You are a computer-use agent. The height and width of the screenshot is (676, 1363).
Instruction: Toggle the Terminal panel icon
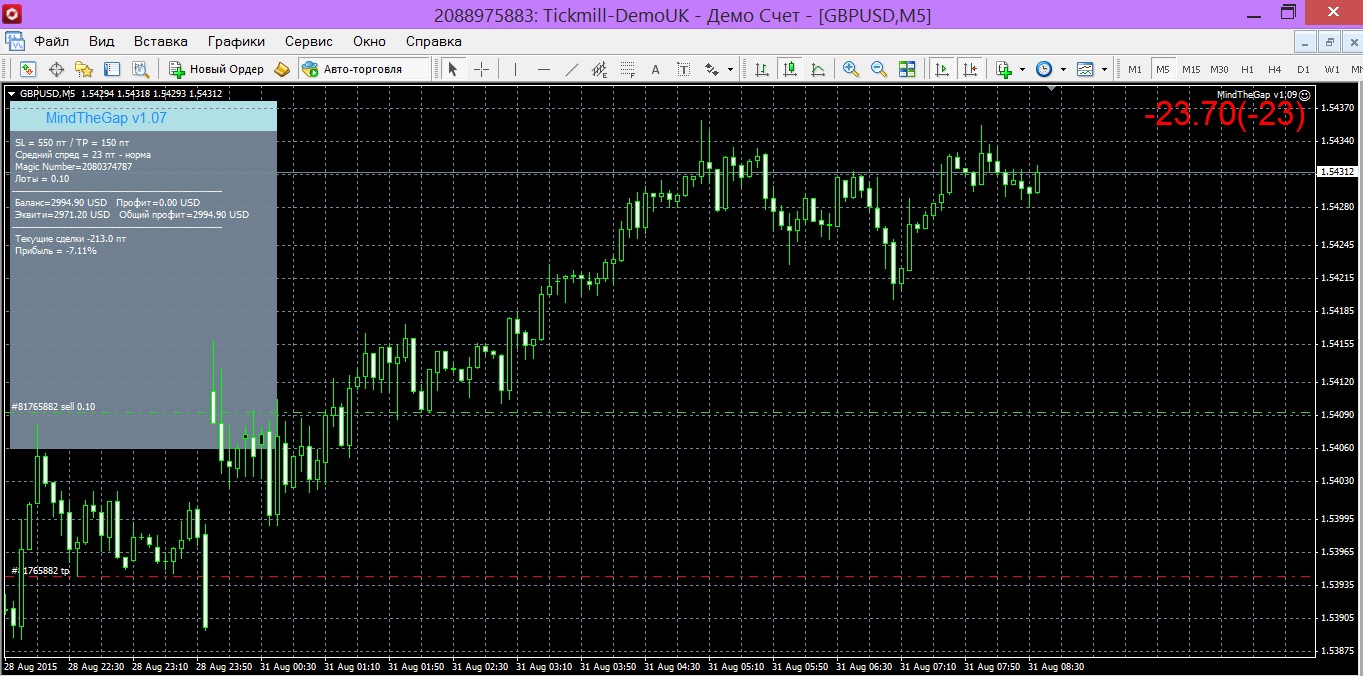(x=112, y=69)
